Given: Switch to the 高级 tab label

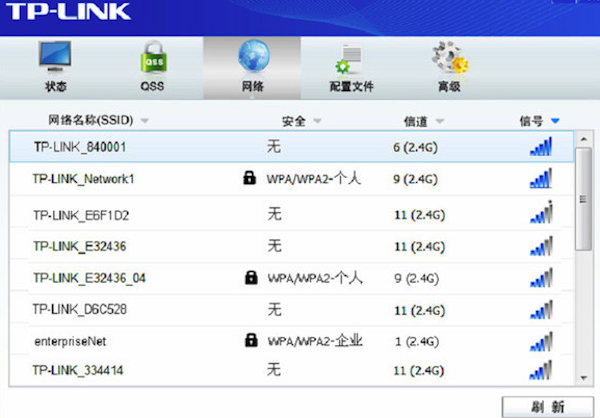Looking at the screenshot, I should (449, 86).
